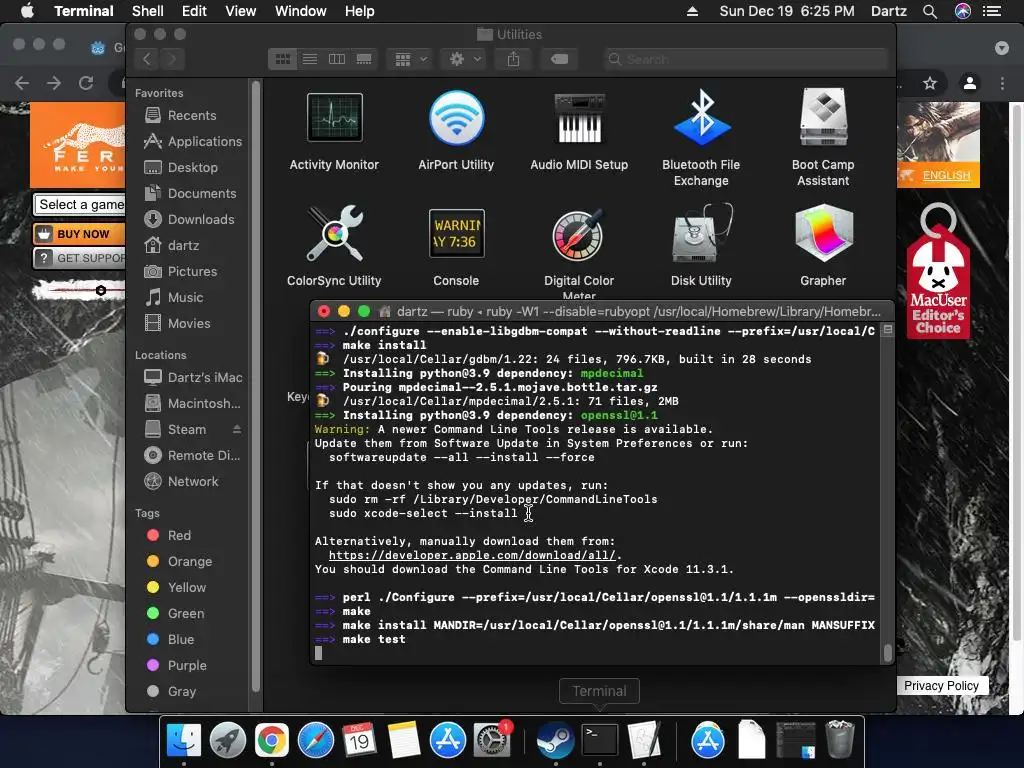The image size is (1024, 768).
Task: Click BUY NOW button in browser
Action: pyautogui.click(x=78, y=234)
